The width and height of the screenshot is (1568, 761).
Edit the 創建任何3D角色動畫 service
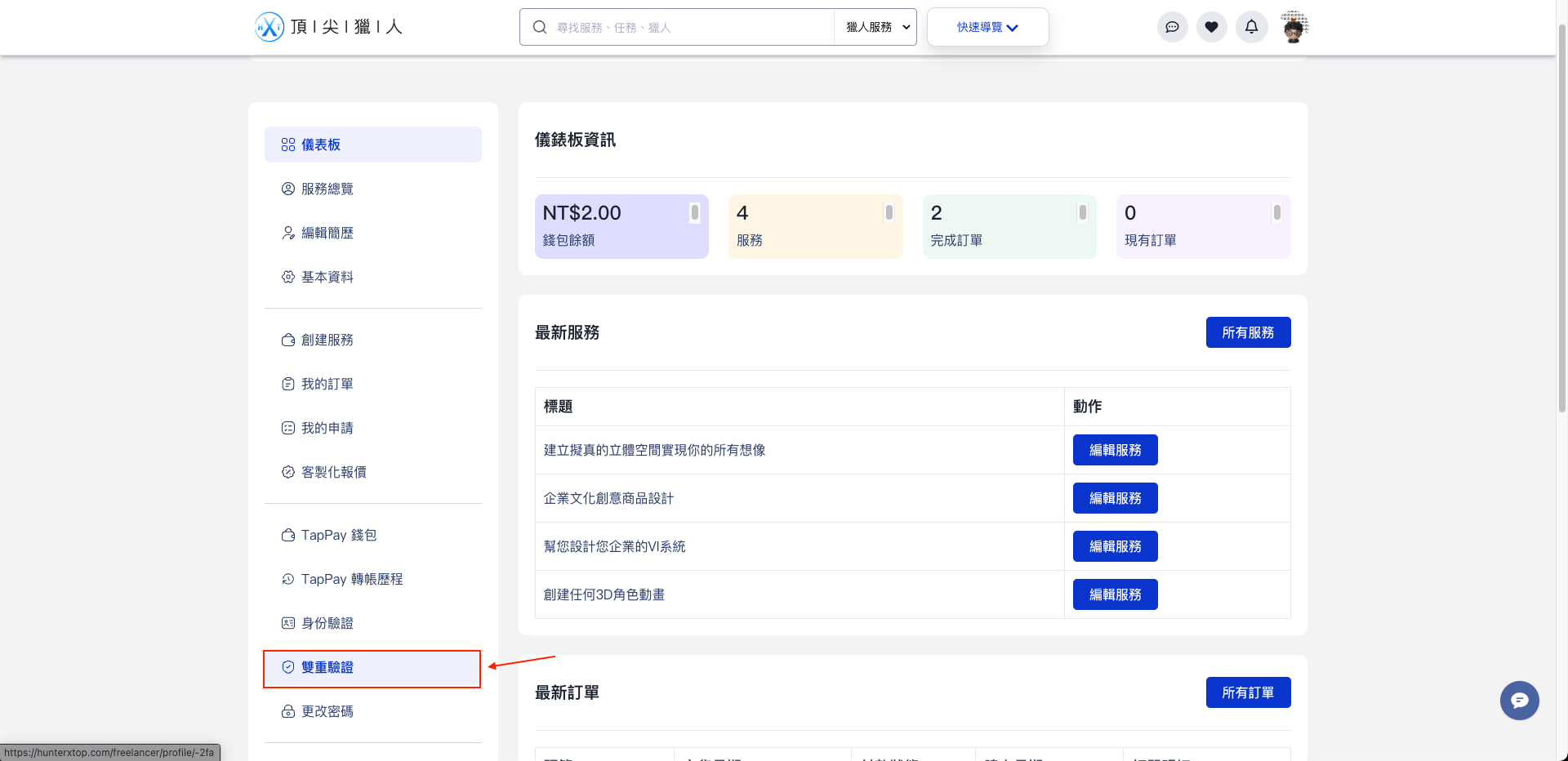pyautogui.click(x=1115, y=594)
